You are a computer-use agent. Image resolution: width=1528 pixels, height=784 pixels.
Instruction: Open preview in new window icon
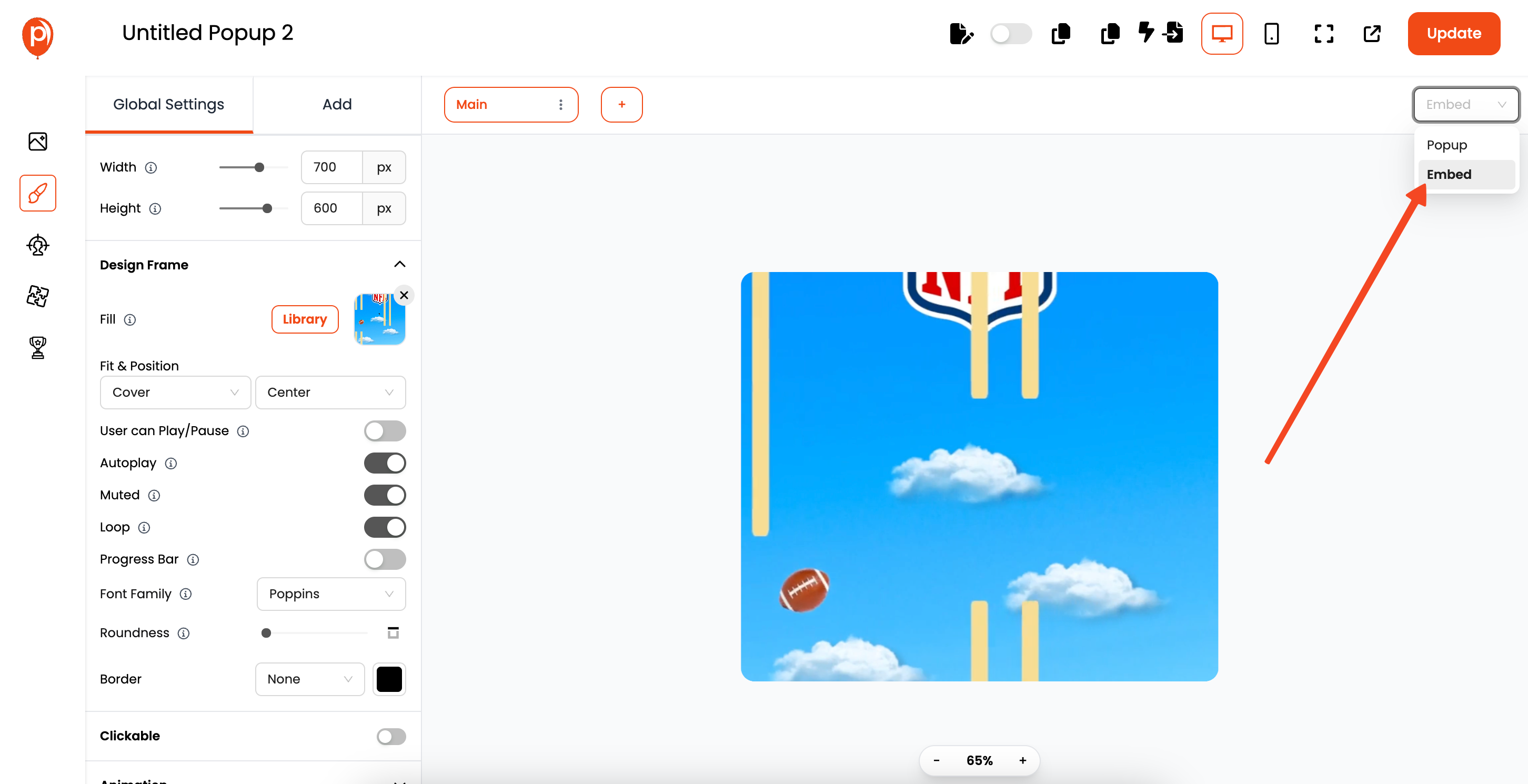coord(1372,34)
